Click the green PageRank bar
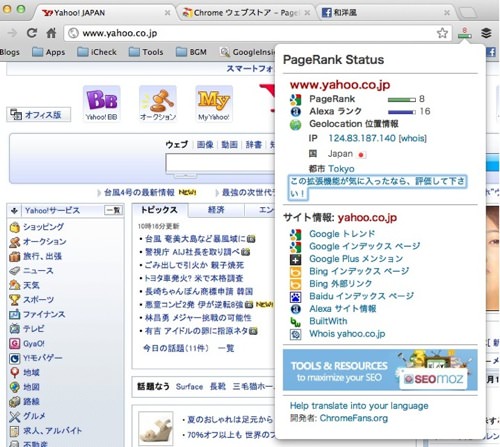500x447 pixels. click(x=402, y=99)
